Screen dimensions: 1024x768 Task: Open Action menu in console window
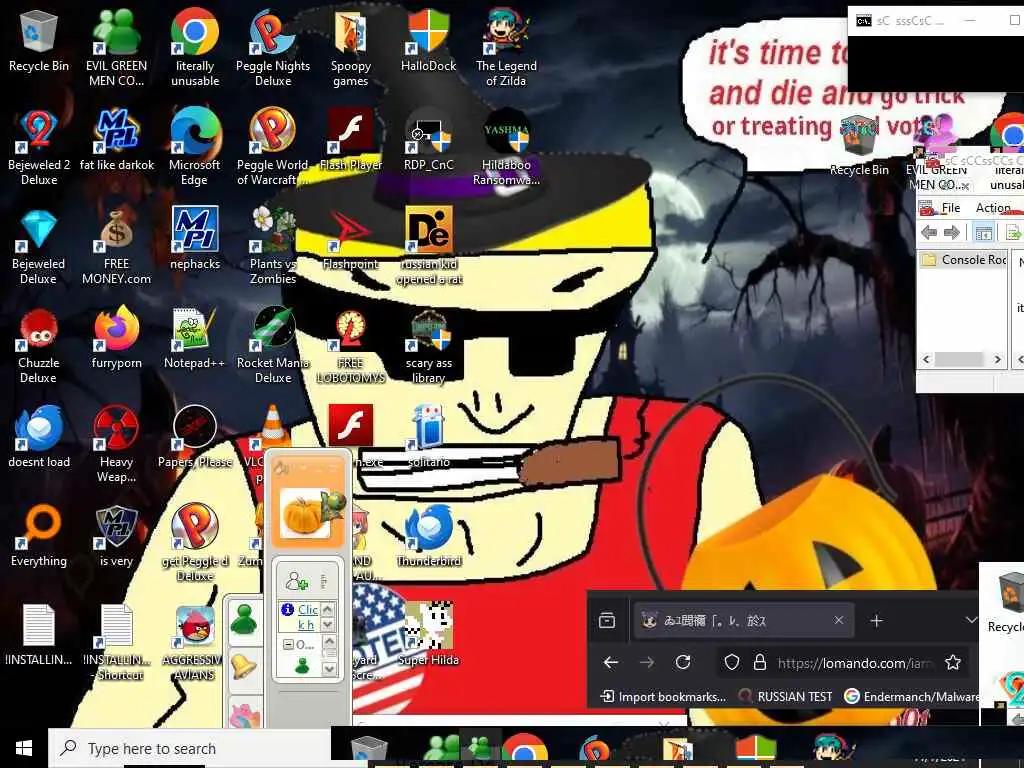(993, 208)
